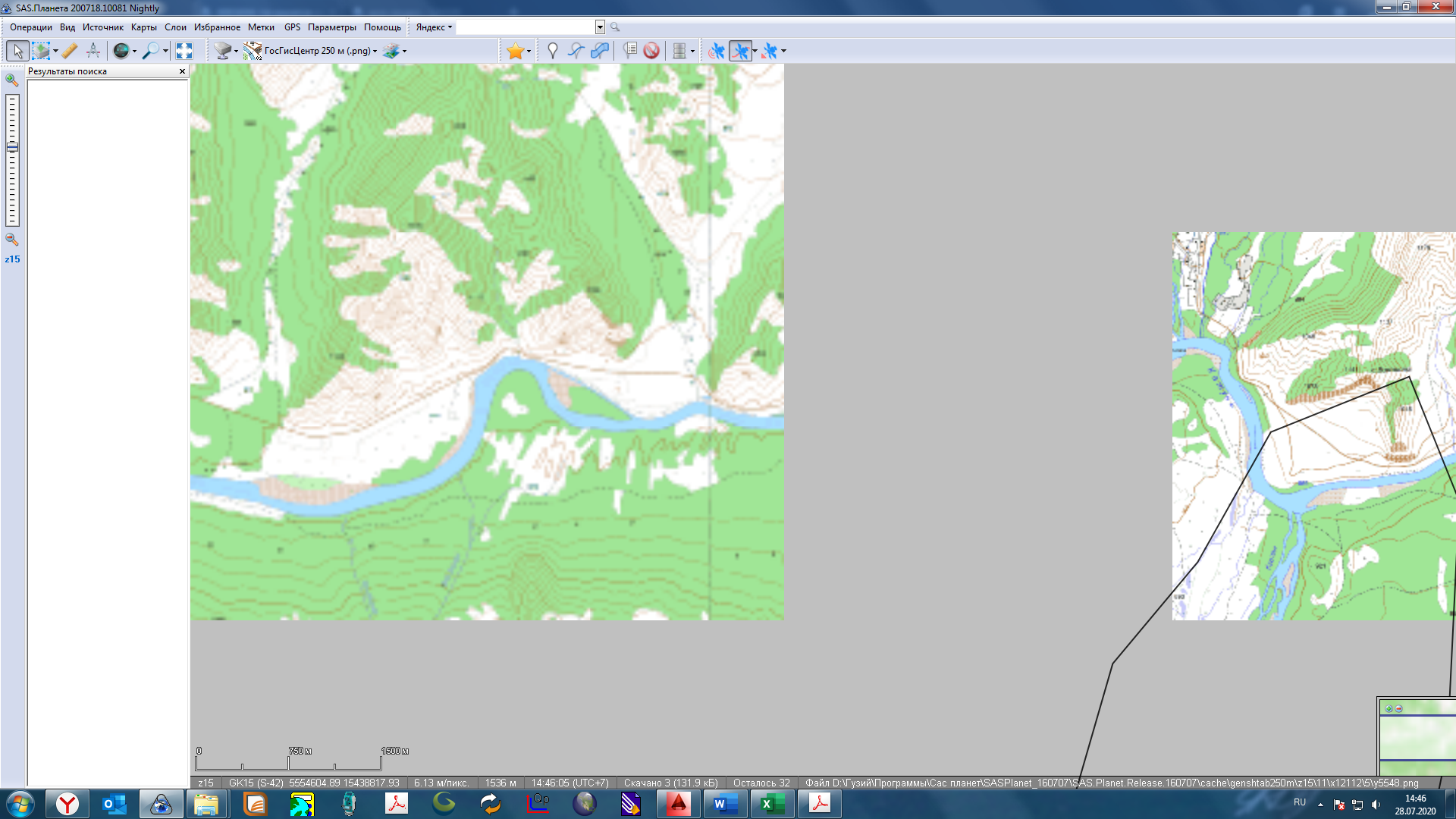The width and height of the screenshot is (1456, 819).
Task: Open the Яндекс search provider dropdown
Action: 434,27
